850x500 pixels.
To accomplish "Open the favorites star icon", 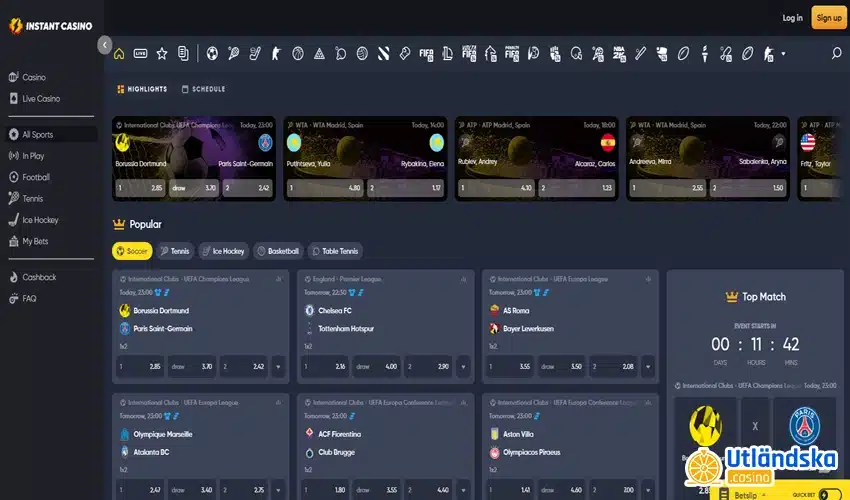I will (162, 54).
